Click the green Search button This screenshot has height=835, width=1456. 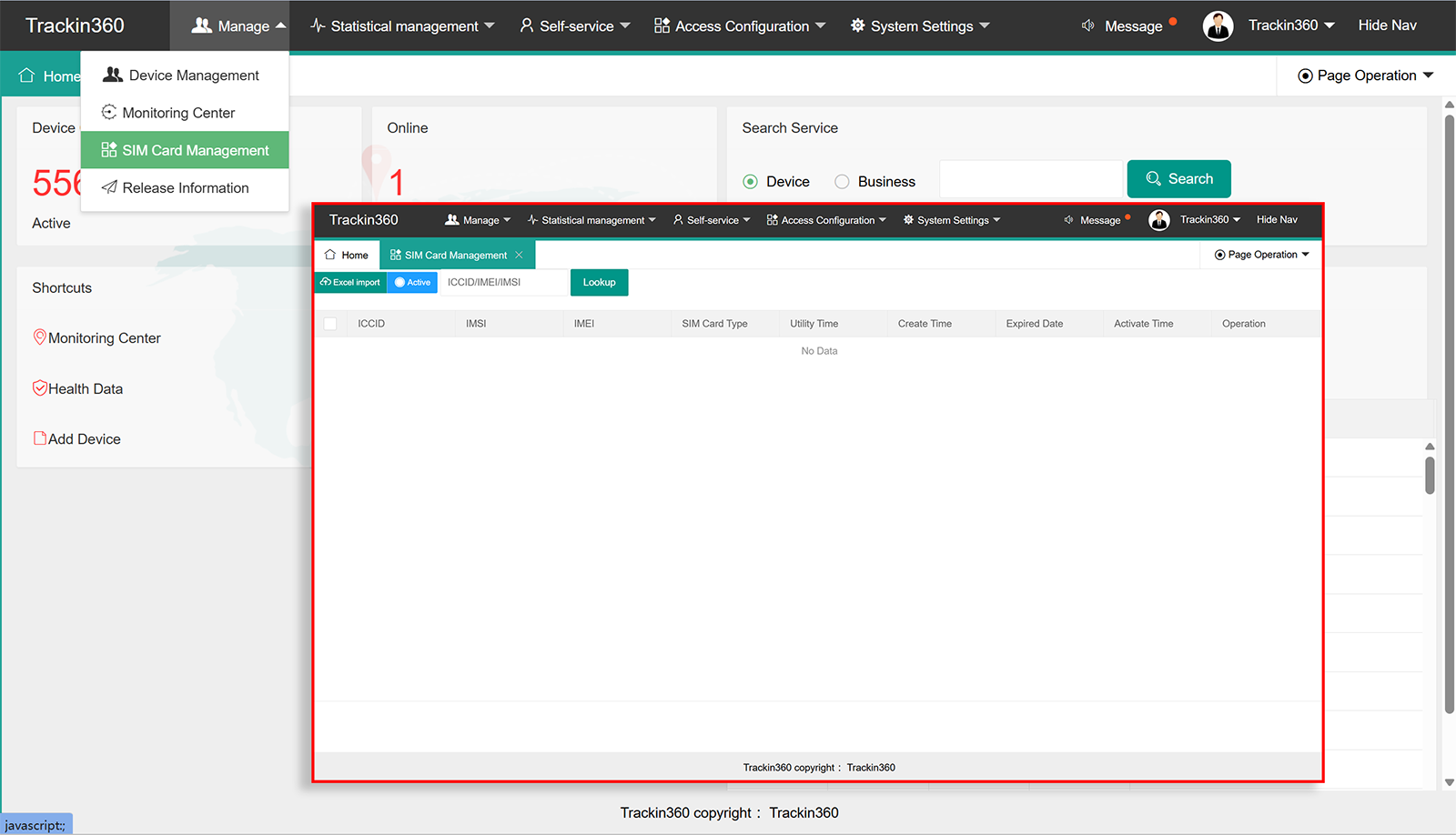[x=1178, y=179]
